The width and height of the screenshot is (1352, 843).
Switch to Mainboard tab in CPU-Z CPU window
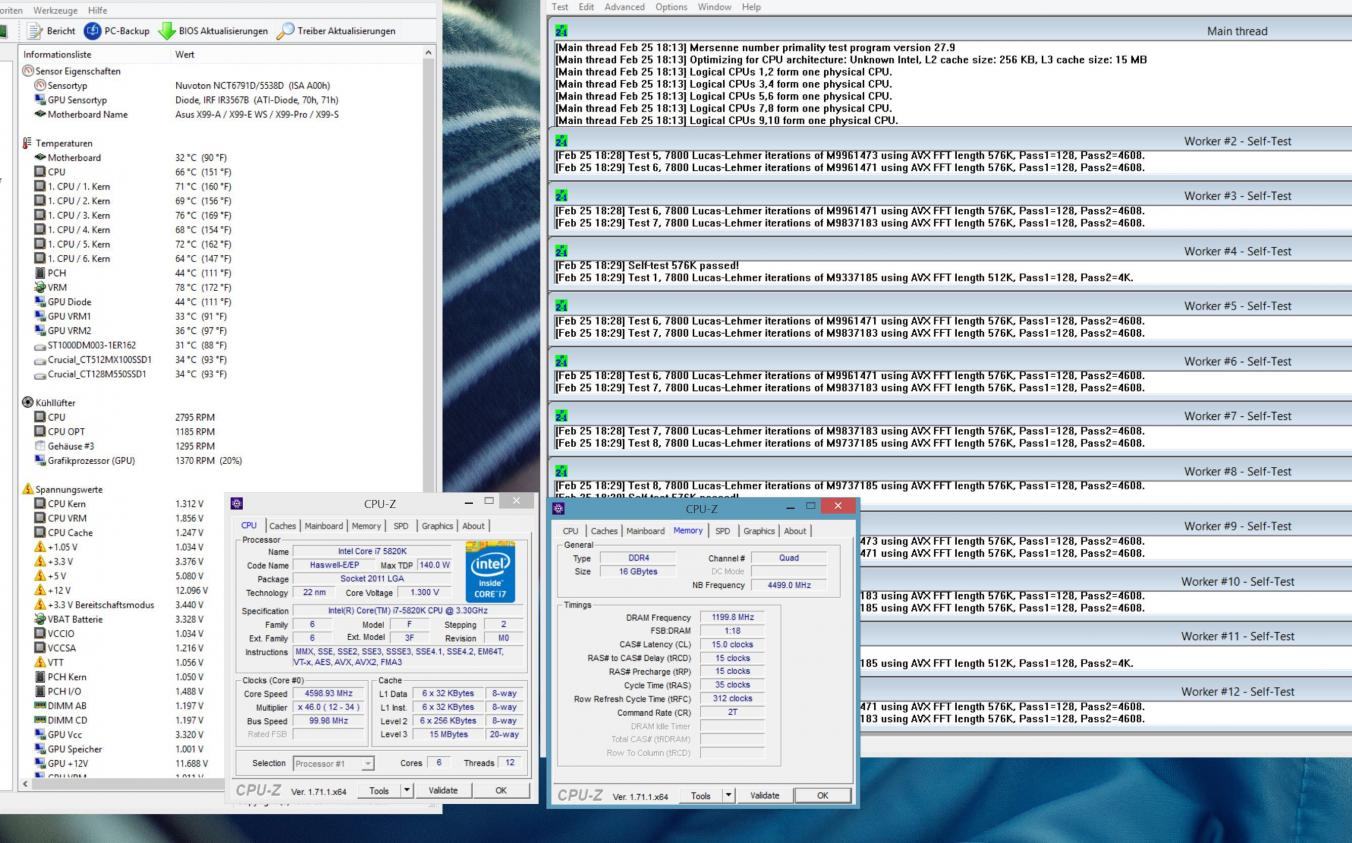click(x=323, y=526)
